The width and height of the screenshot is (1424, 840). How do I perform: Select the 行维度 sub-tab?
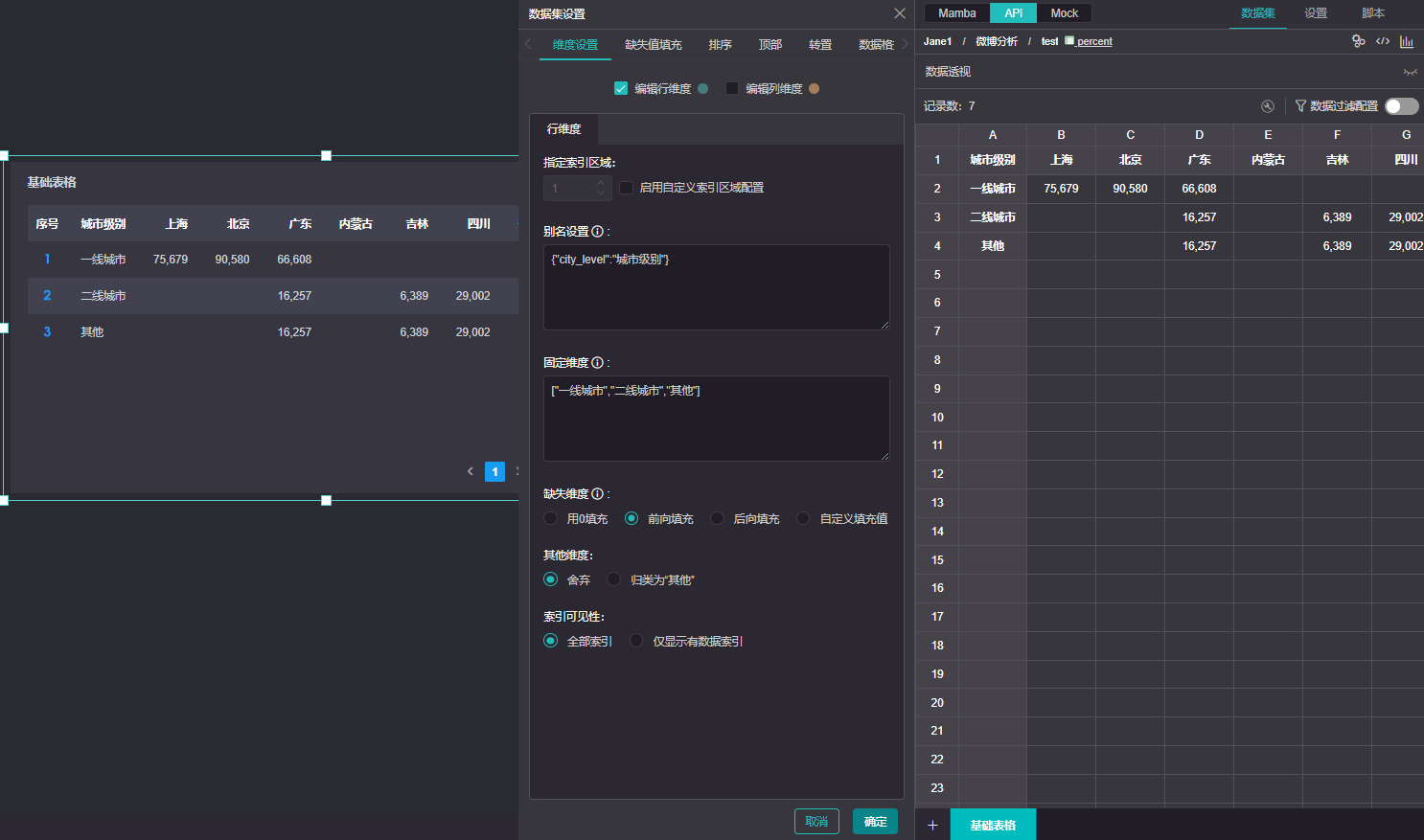[x=563, y=129]
